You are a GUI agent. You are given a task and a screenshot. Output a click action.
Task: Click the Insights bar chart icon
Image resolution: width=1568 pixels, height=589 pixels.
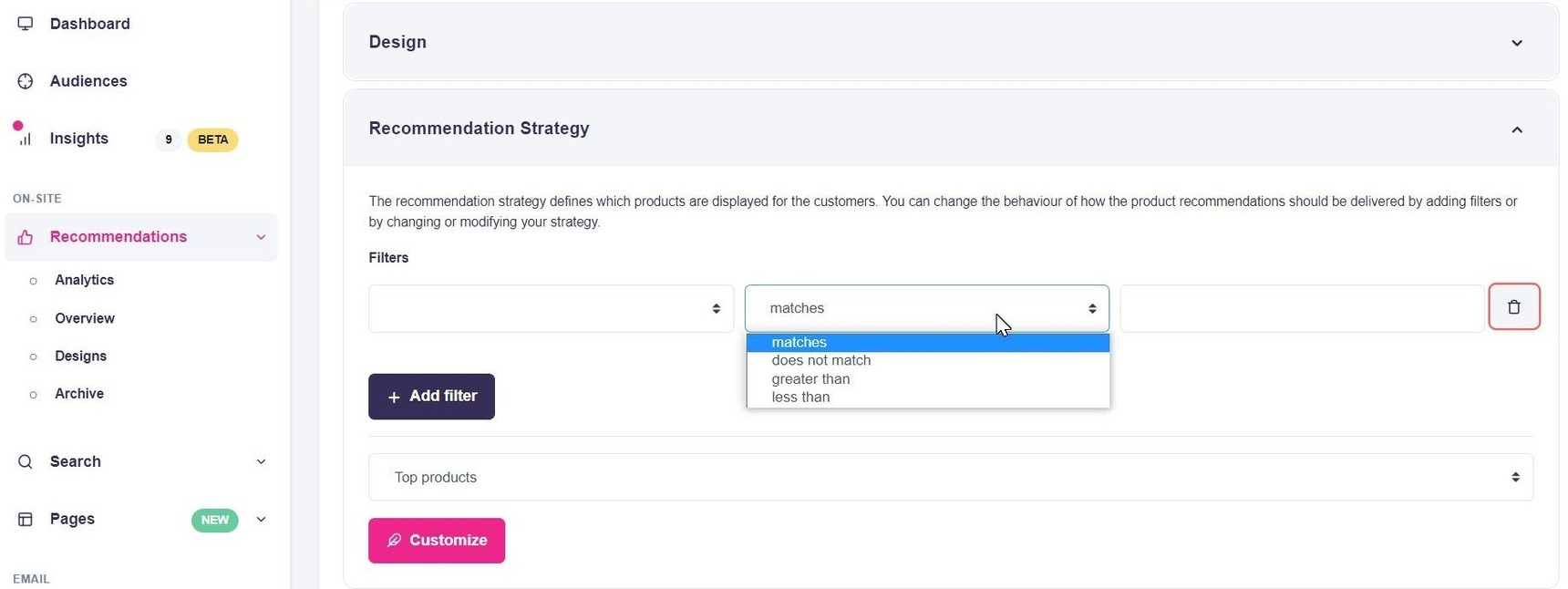point(26,139)
